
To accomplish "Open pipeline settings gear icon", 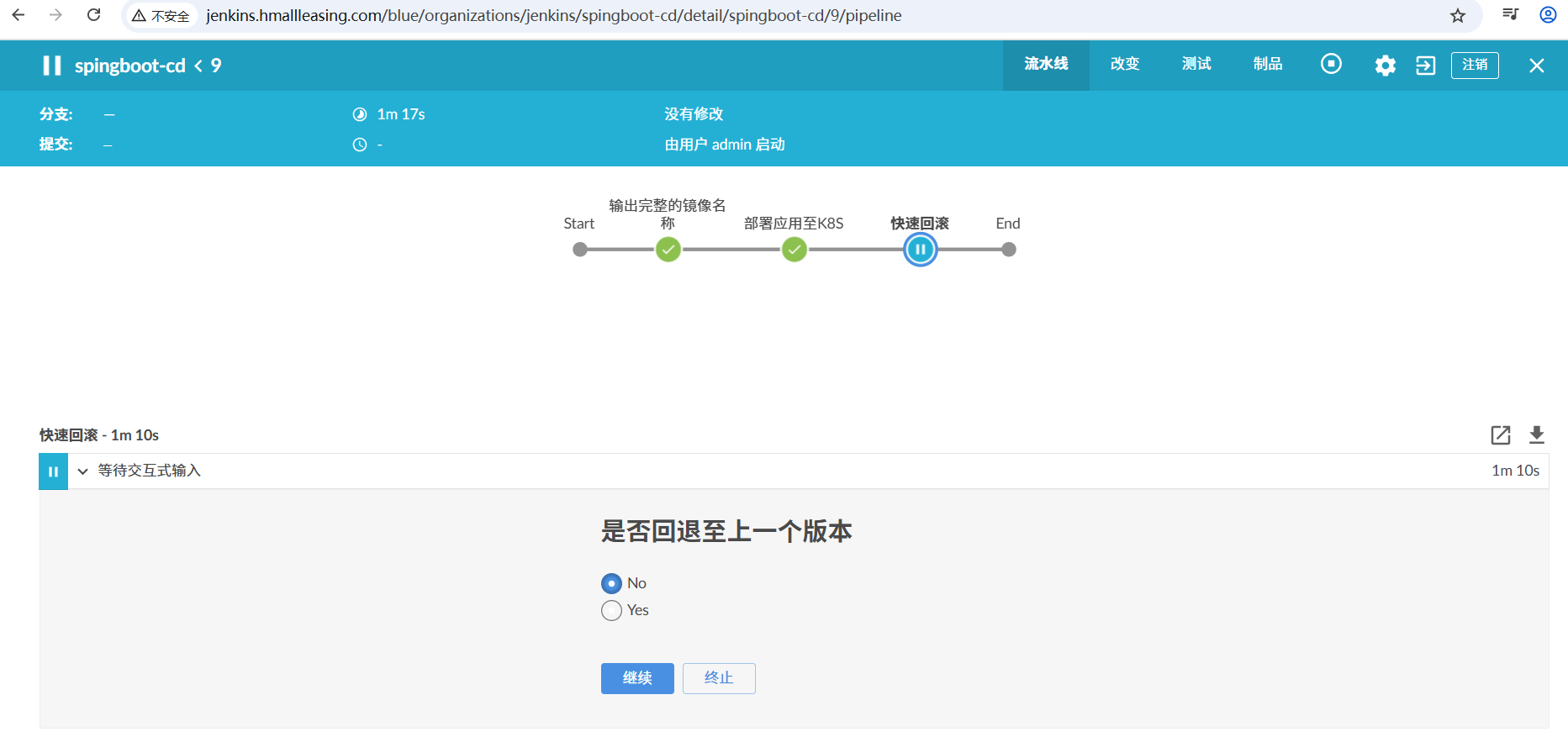I will pos(1385,66).
